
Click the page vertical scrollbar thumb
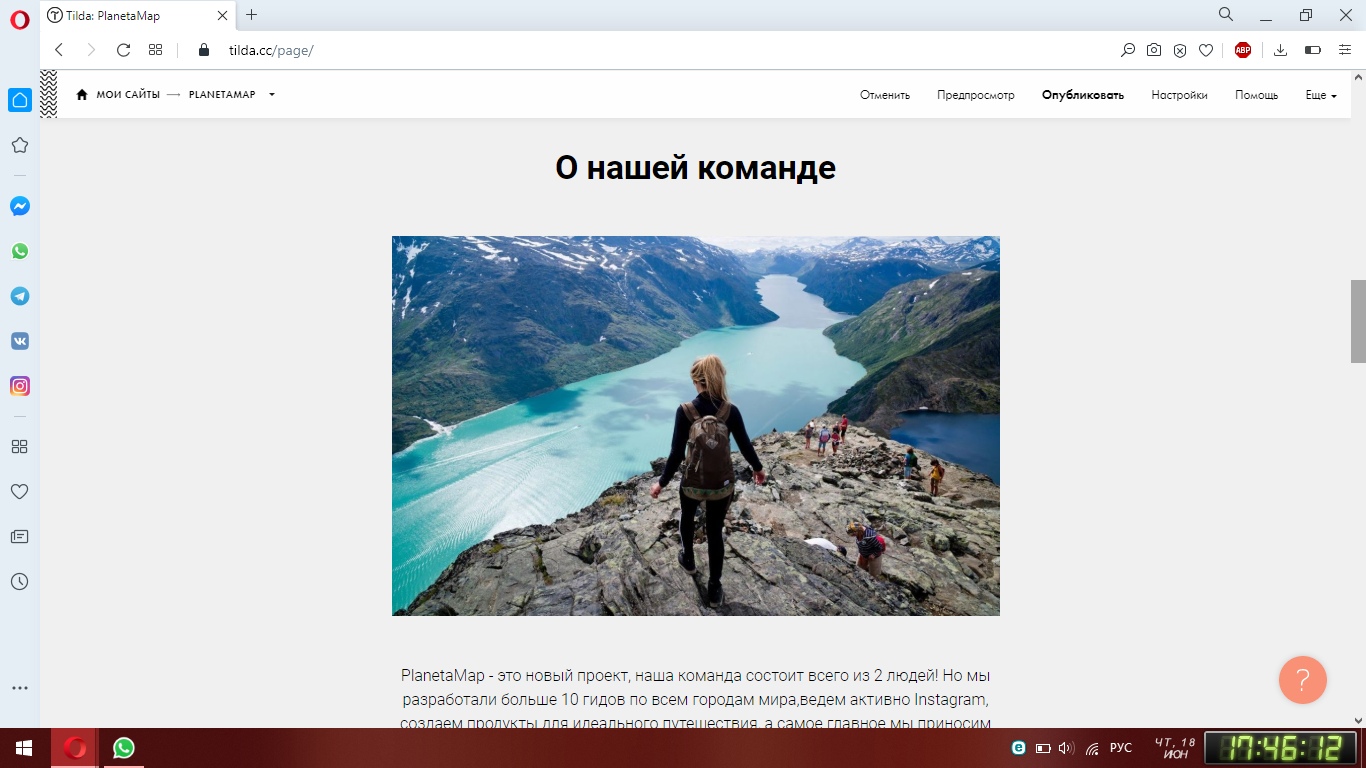coord(1358,321)
